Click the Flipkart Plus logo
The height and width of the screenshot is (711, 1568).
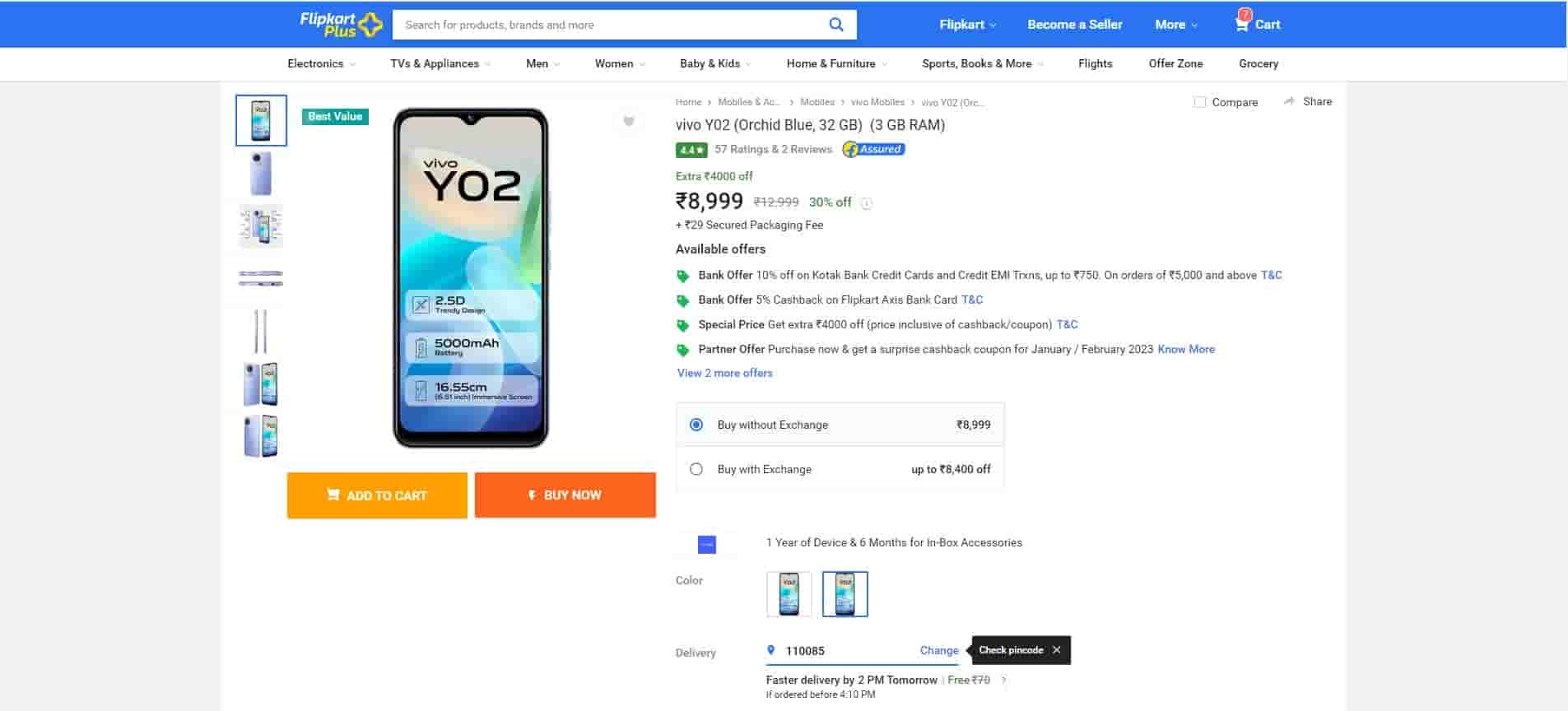(x=341, y=25)
